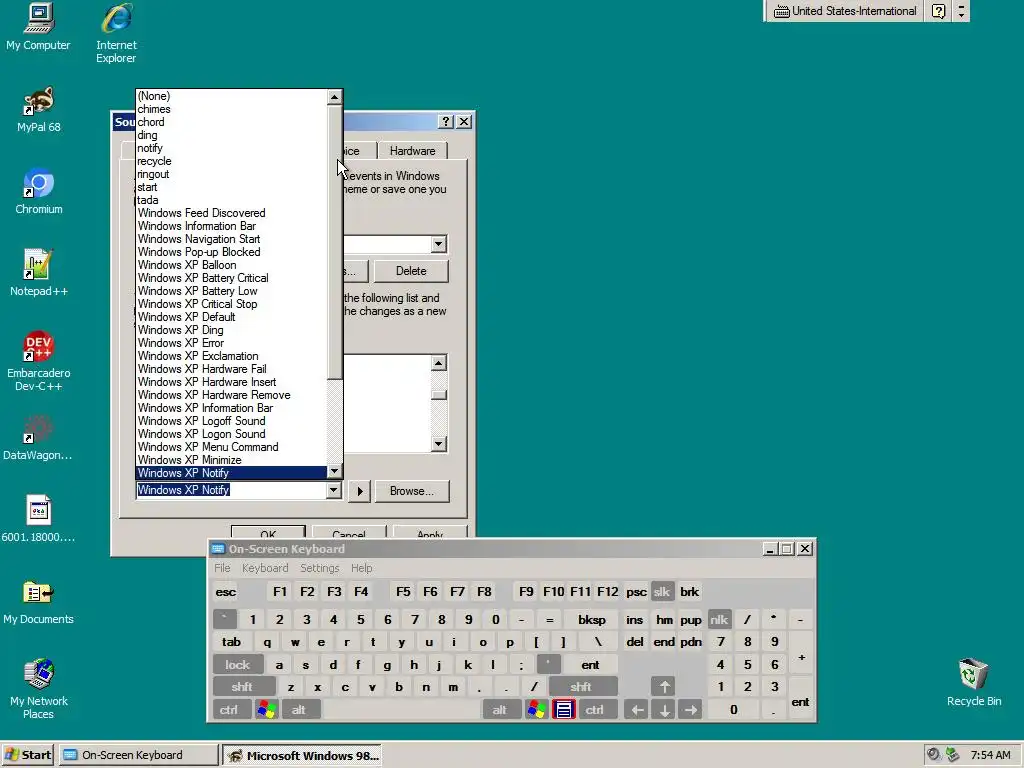Screen dimensions: 1024x768
Task: Click the dialog's question mark help button
Action: click(446, 121)
